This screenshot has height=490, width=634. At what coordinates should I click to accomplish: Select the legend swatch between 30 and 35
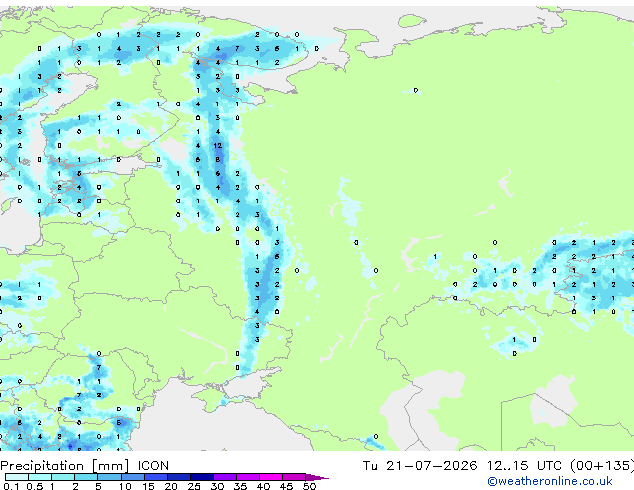(x=224, y=477)
